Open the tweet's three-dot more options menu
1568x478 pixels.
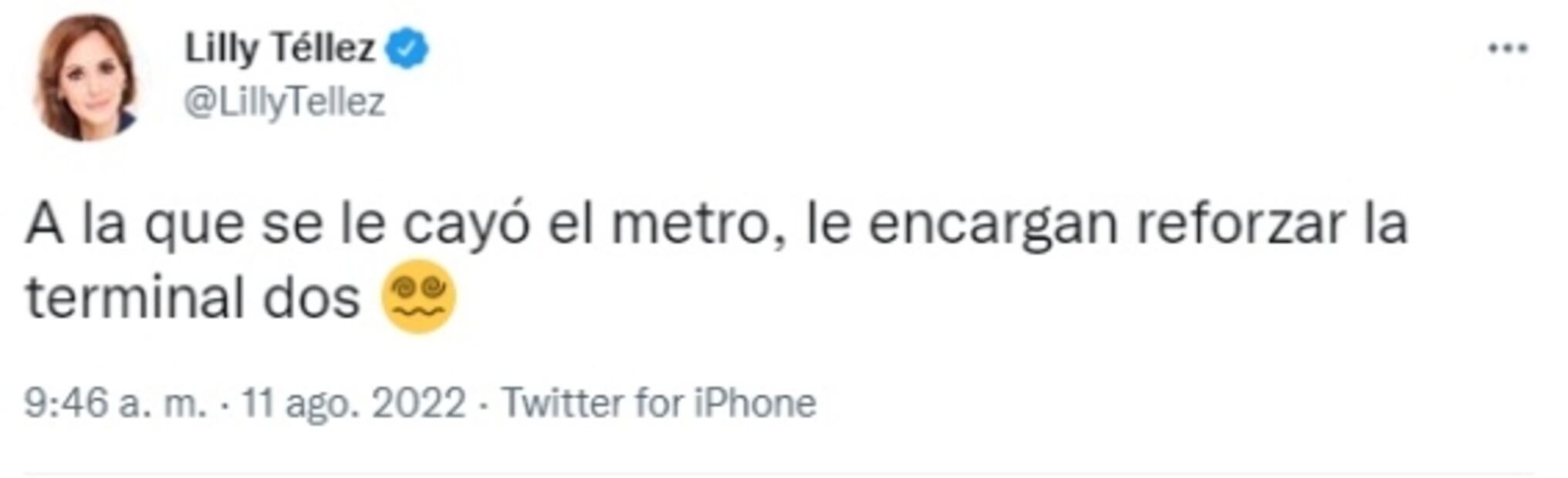[1507, 49]
